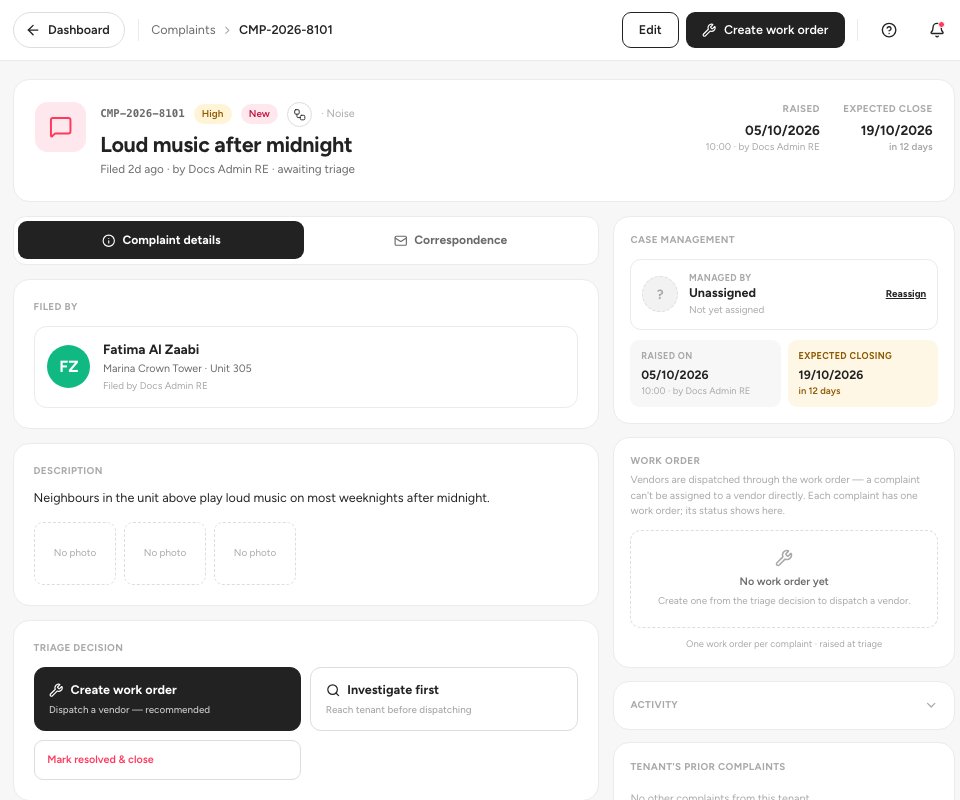Click the first No photo placeholder
The image size is (960, 800).
coord(75,553)
